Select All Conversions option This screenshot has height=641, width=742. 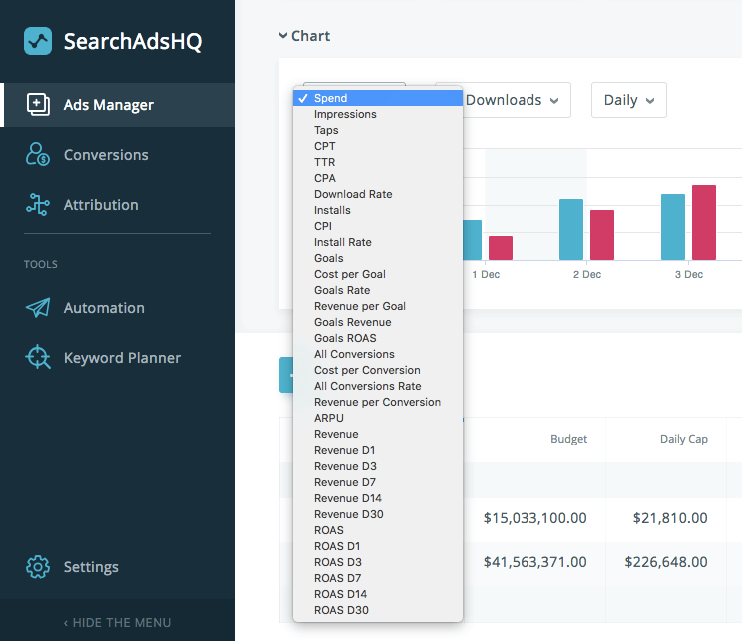(x=378, y=354)
